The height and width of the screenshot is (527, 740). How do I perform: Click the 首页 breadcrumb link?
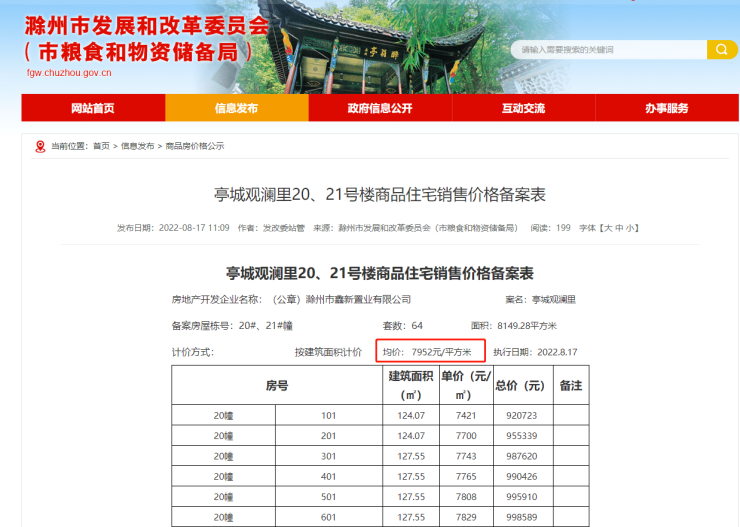coord(101,146)
